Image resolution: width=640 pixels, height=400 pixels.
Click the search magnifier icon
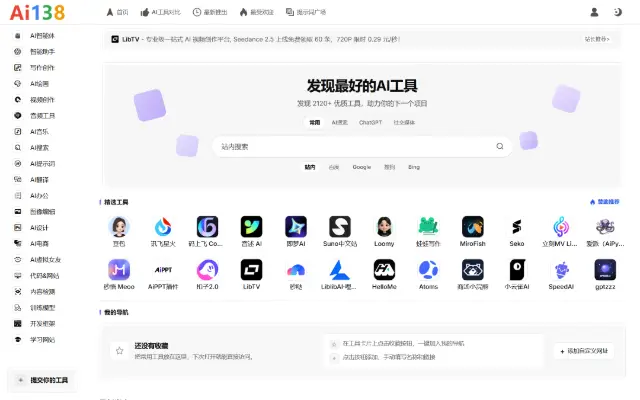(500, 146)
